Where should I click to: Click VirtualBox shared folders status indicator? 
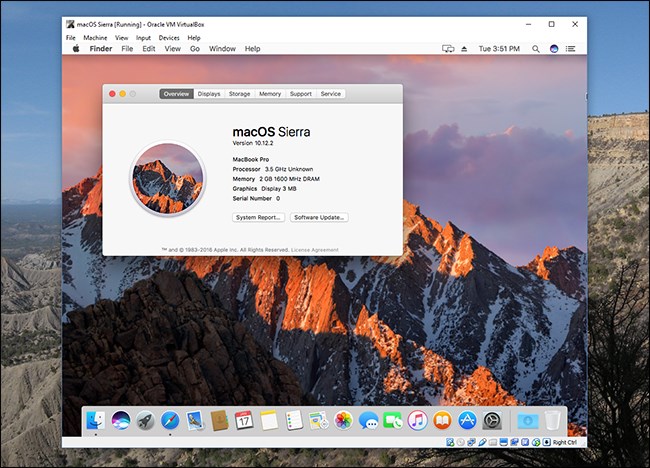(x=492, y=442)
